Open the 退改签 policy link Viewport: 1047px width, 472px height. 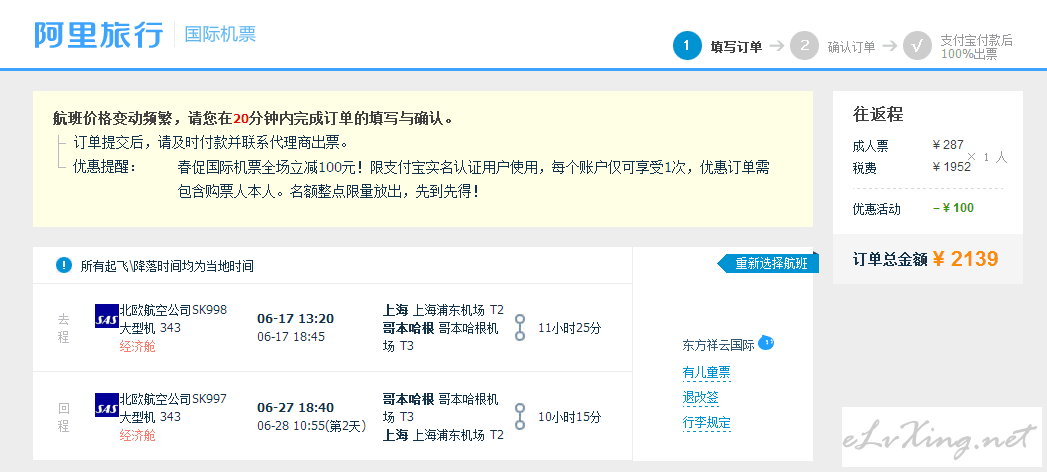pyautogui.click(x=700, y=398)
